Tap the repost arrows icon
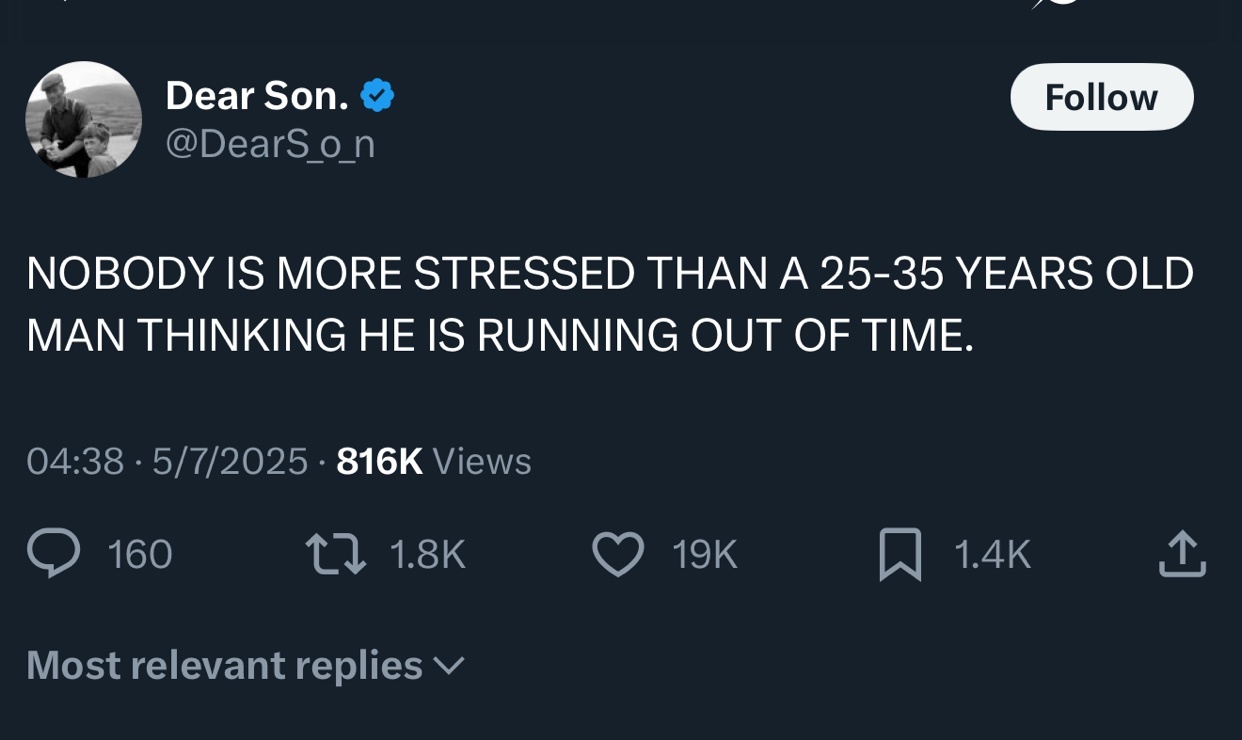 [337, 553]
